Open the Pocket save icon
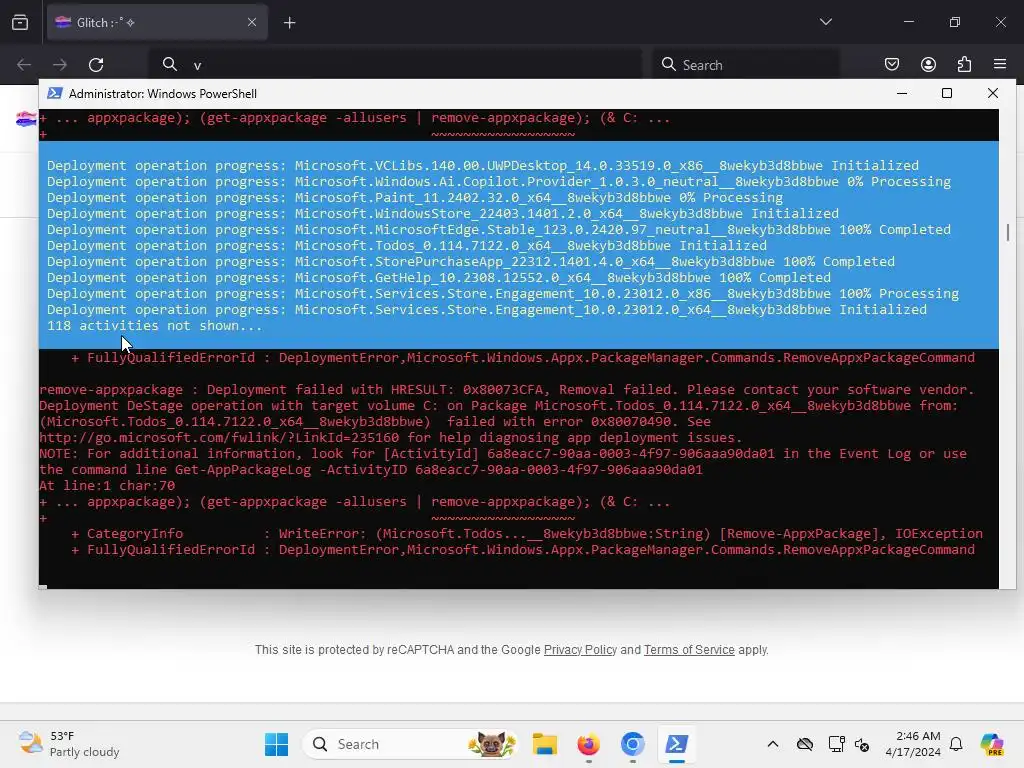 [x=891, y=64]
